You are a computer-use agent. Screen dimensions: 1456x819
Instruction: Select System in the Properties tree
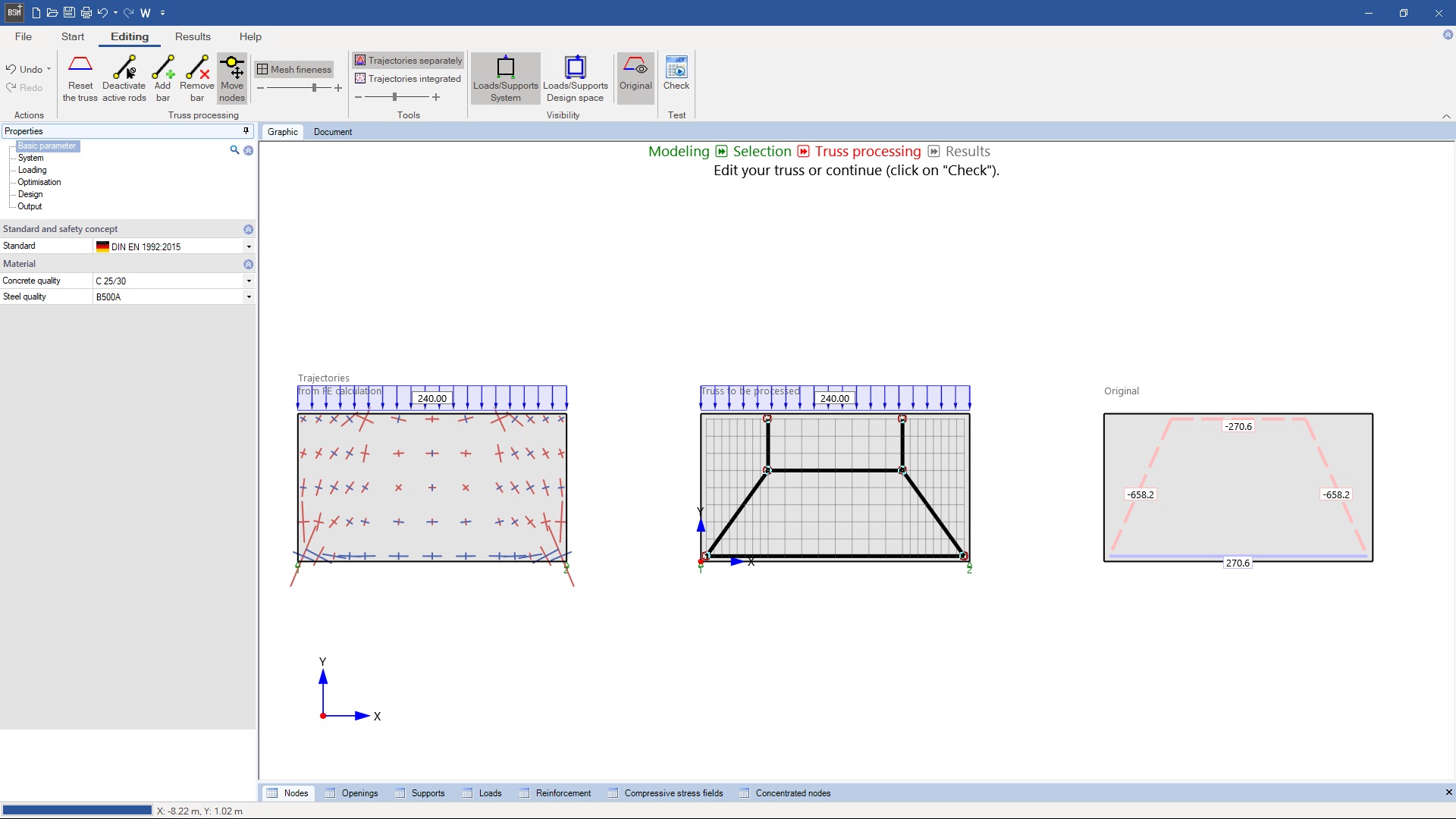pos(30,158)
